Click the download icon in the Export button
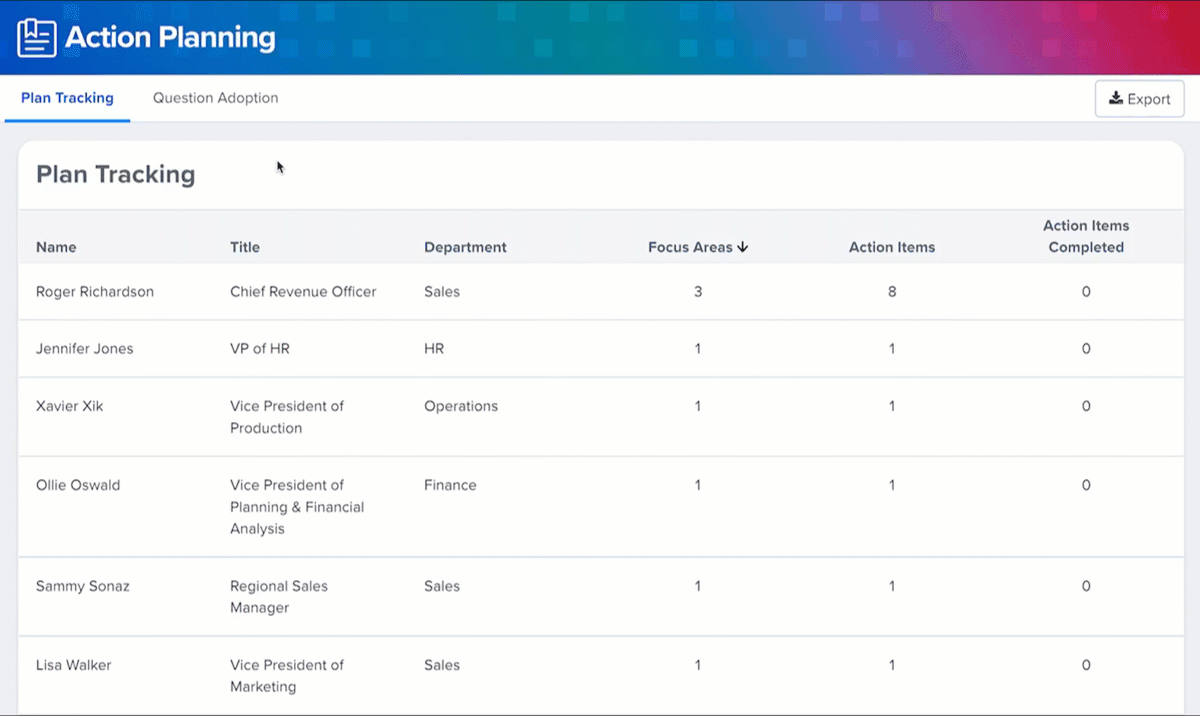This screenshot has width=1200, height=716. tap(1116, 99)
